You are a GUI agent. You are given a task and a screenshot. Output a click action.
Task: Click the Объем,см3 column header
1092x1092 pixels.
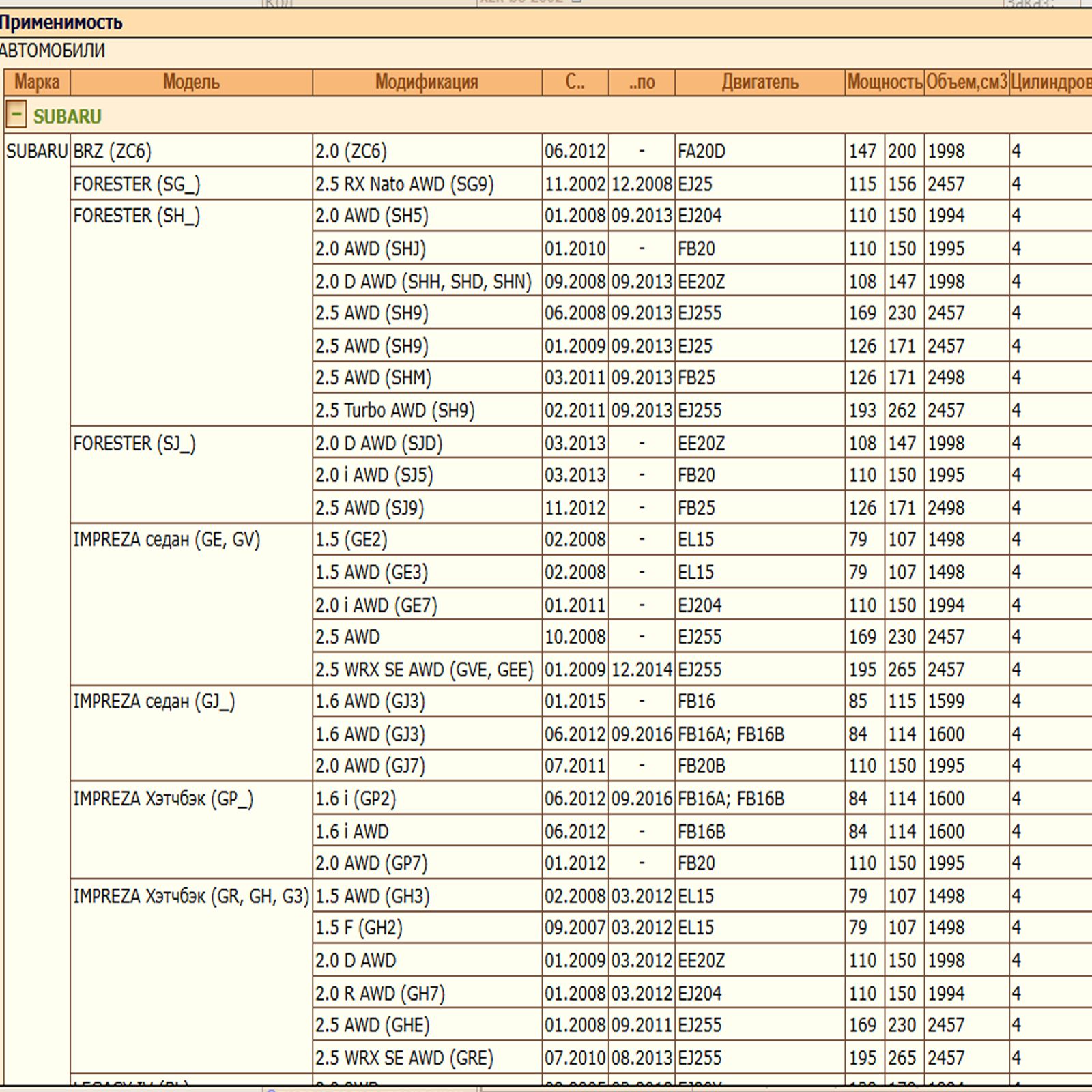point(966,83)
